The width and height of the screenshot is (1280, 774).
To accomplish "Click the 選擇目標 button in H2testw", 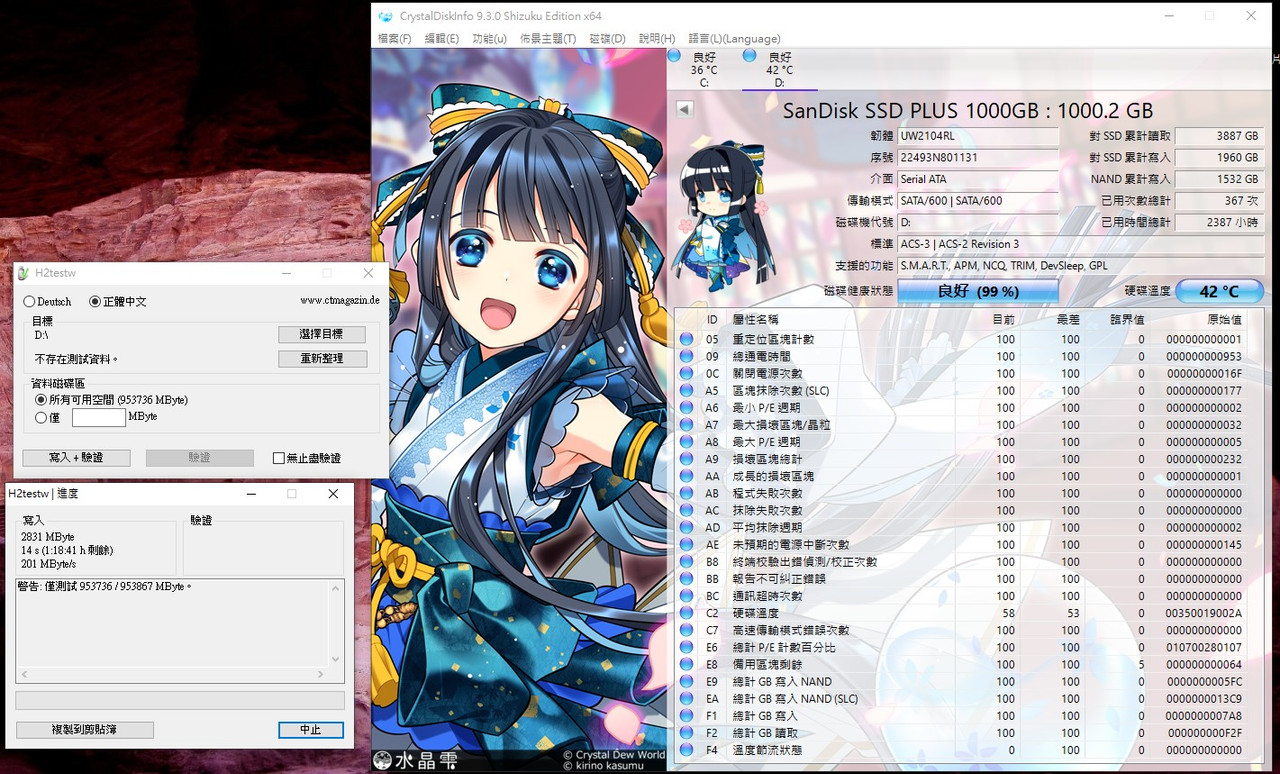I will [x=322, y=334].
